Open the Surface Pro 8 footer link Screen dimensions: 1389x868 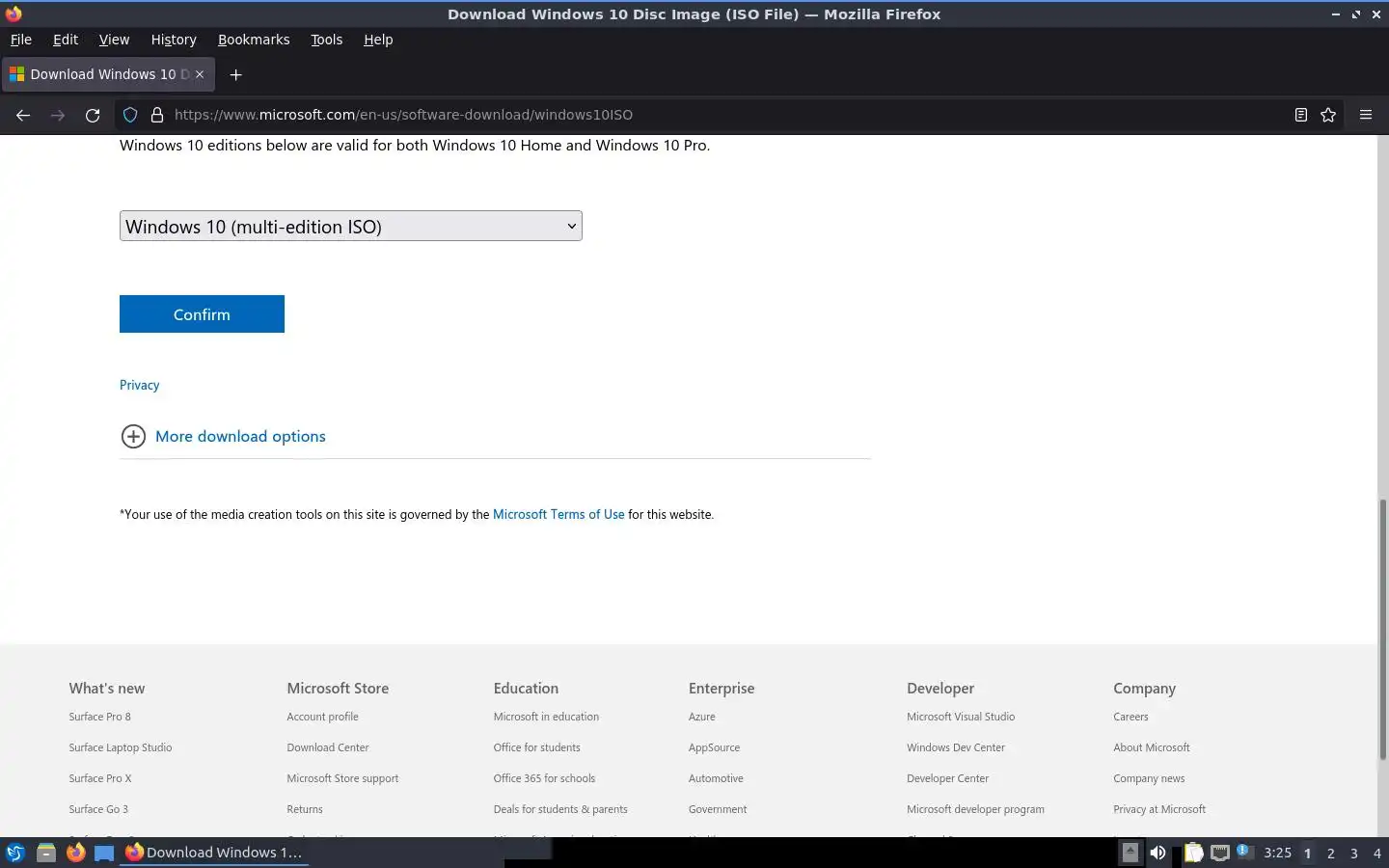tap(99, 717)
